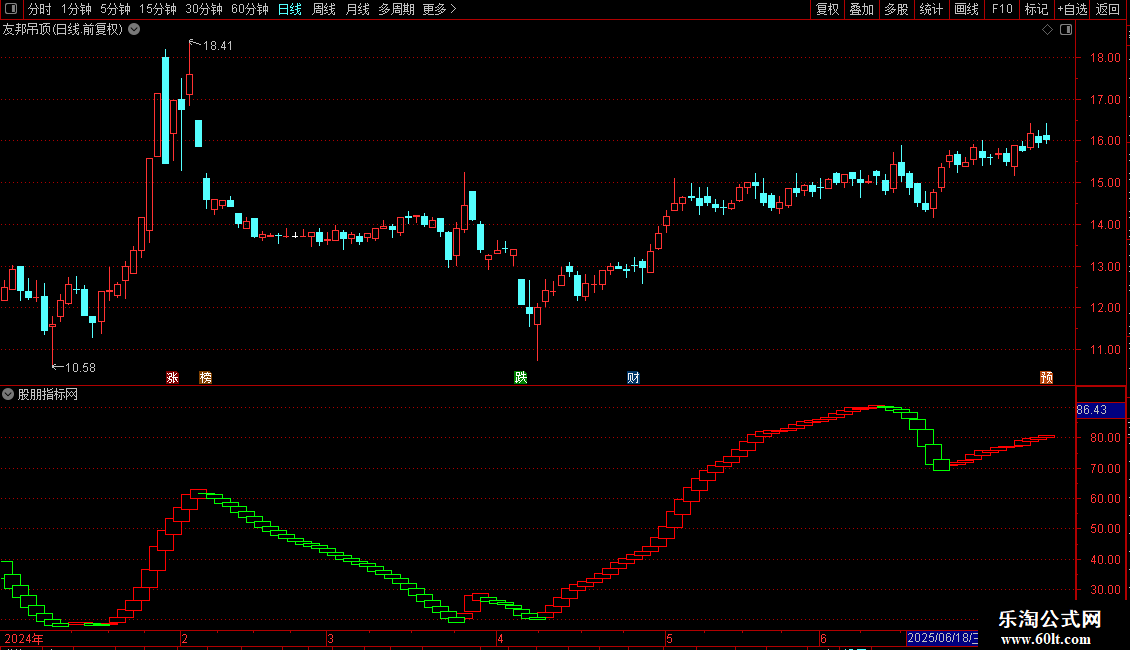This screenshot has width=1130, height=650.
Task: Click the blue 财 financial marker
Action: [633, 378]
